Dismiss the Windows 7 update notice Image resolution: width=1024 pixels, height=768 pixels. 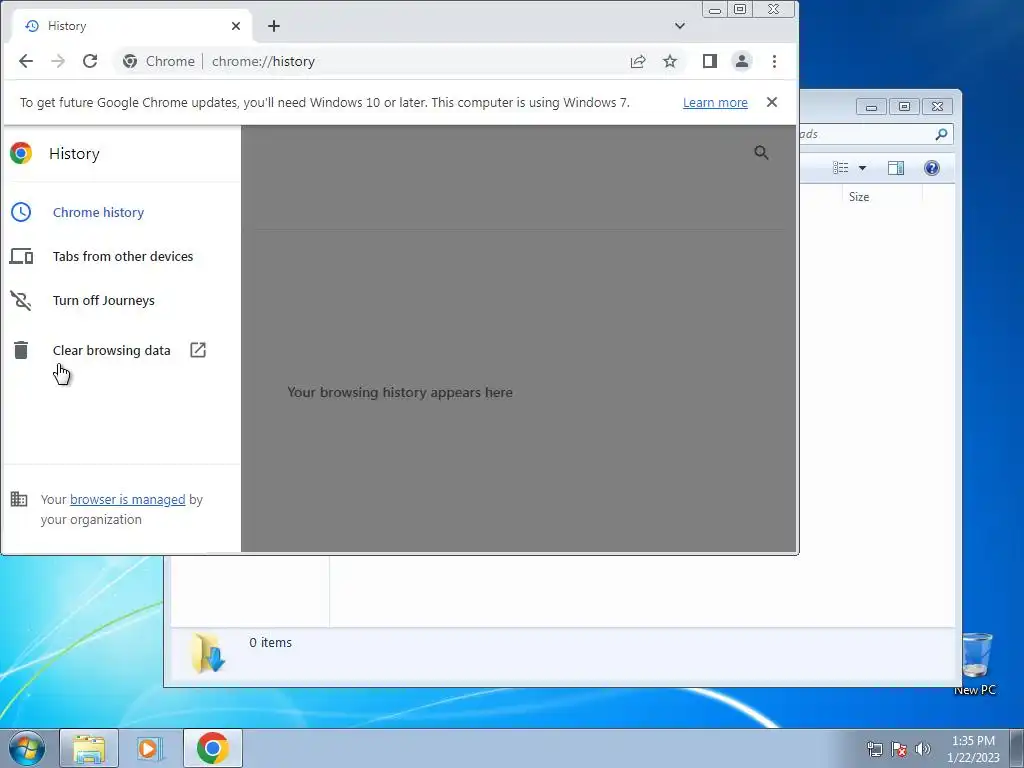click(772, 102)
